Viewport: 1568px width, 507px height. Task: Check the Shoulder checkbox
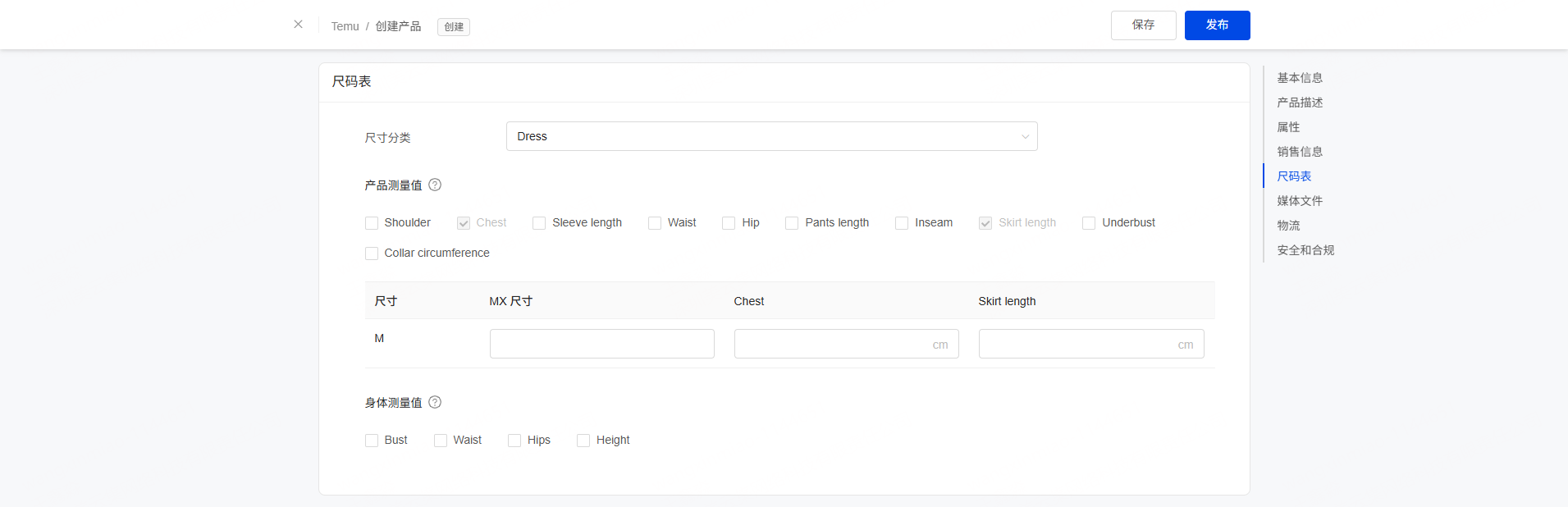[372, 223]
